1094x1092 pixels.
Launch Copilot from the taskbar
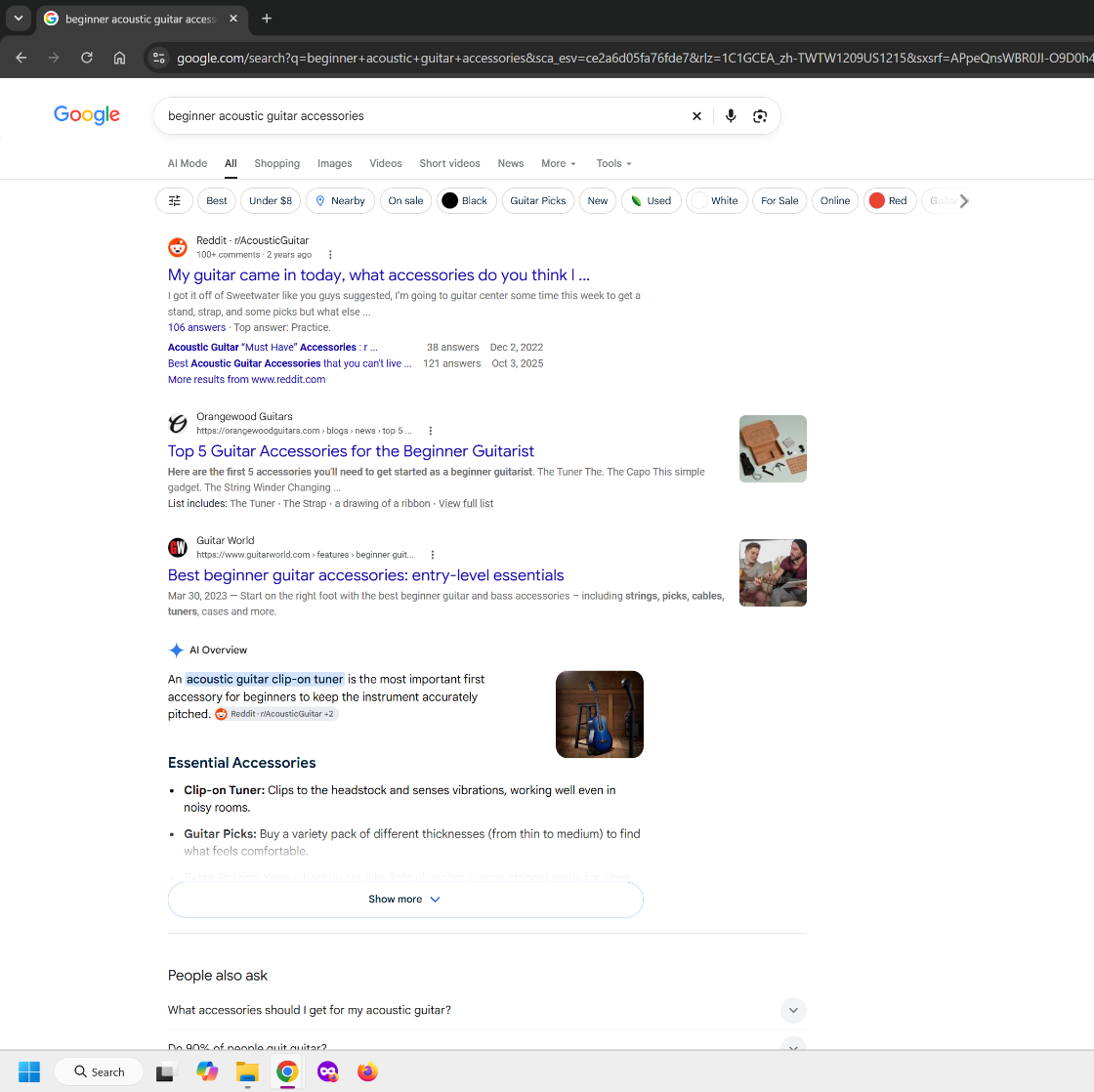206,1071
